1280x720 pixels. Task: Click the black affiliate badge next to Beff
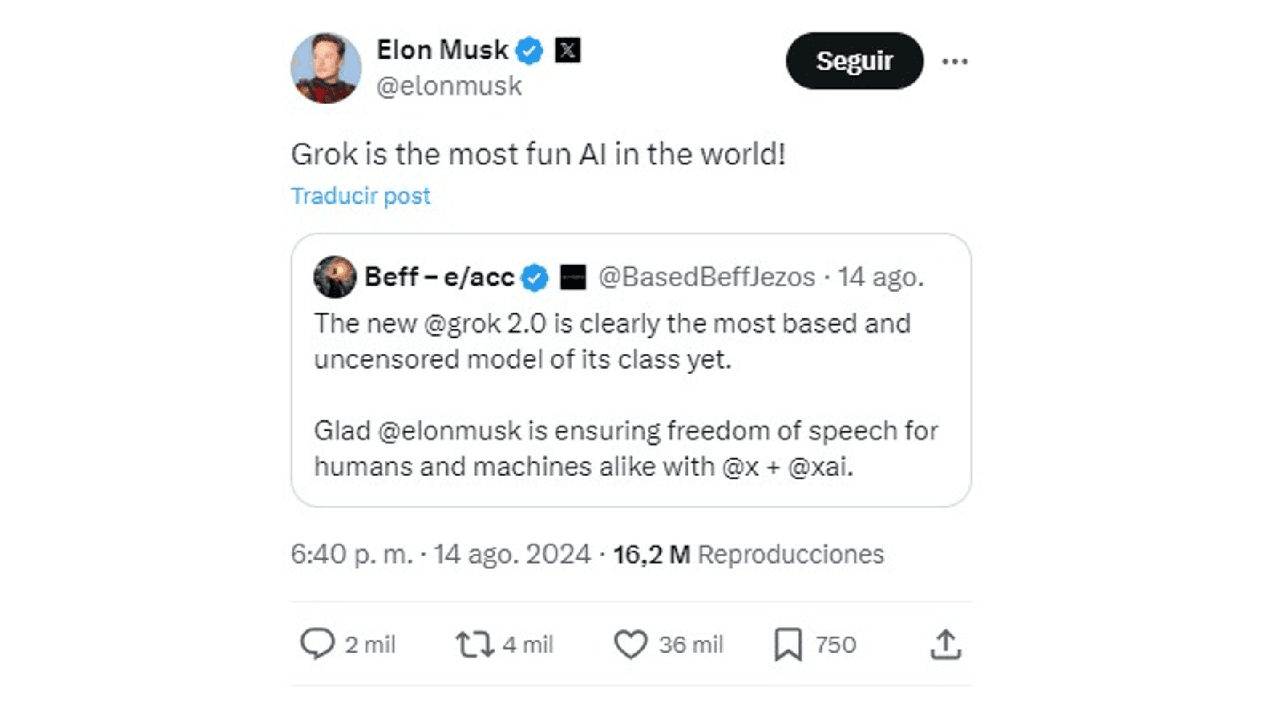coord(573,277)
